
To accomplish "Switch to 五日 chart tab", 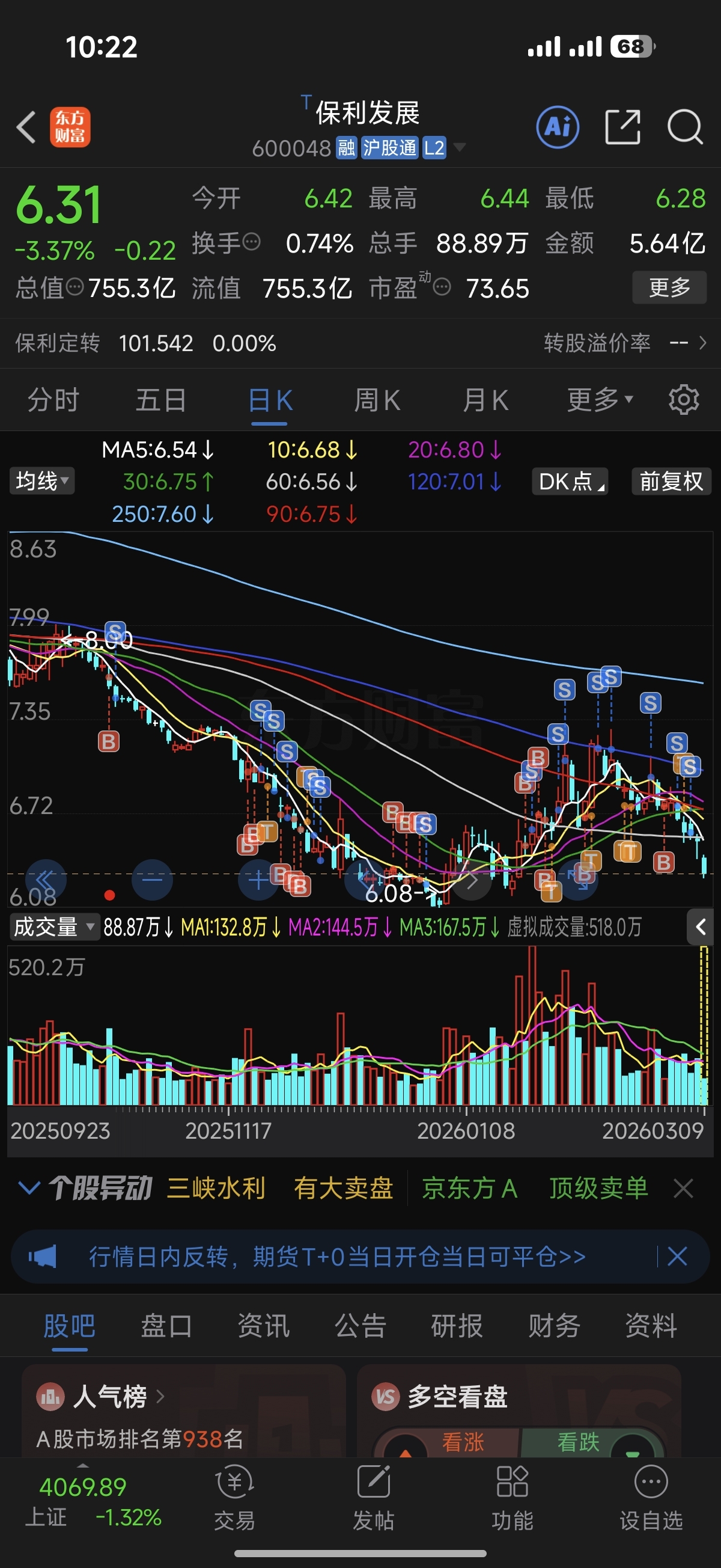I will 161,400.
